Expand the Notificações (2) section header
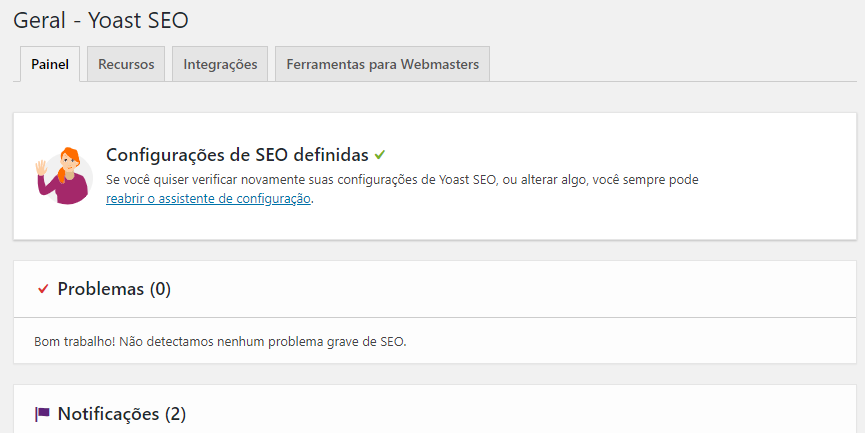 point(435,409)
